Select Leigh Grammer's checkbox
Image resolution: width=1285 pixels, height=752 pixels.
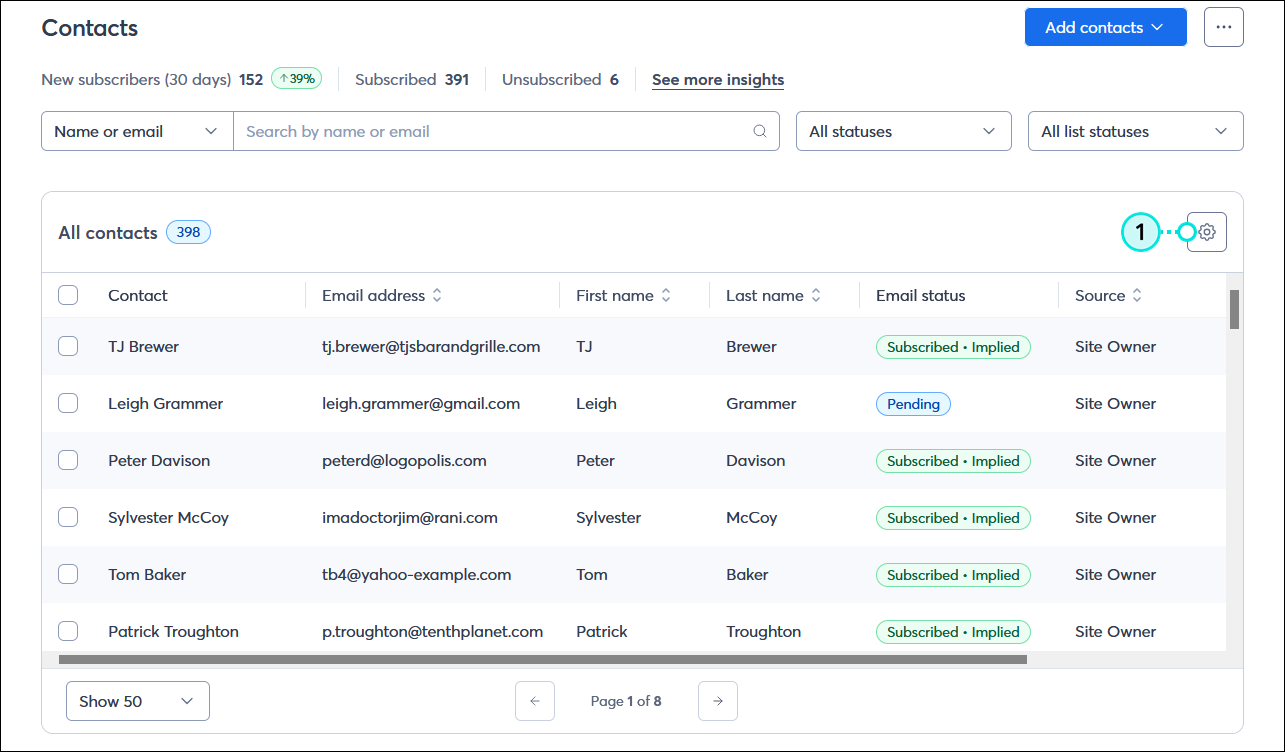click(x=68, y=403)
